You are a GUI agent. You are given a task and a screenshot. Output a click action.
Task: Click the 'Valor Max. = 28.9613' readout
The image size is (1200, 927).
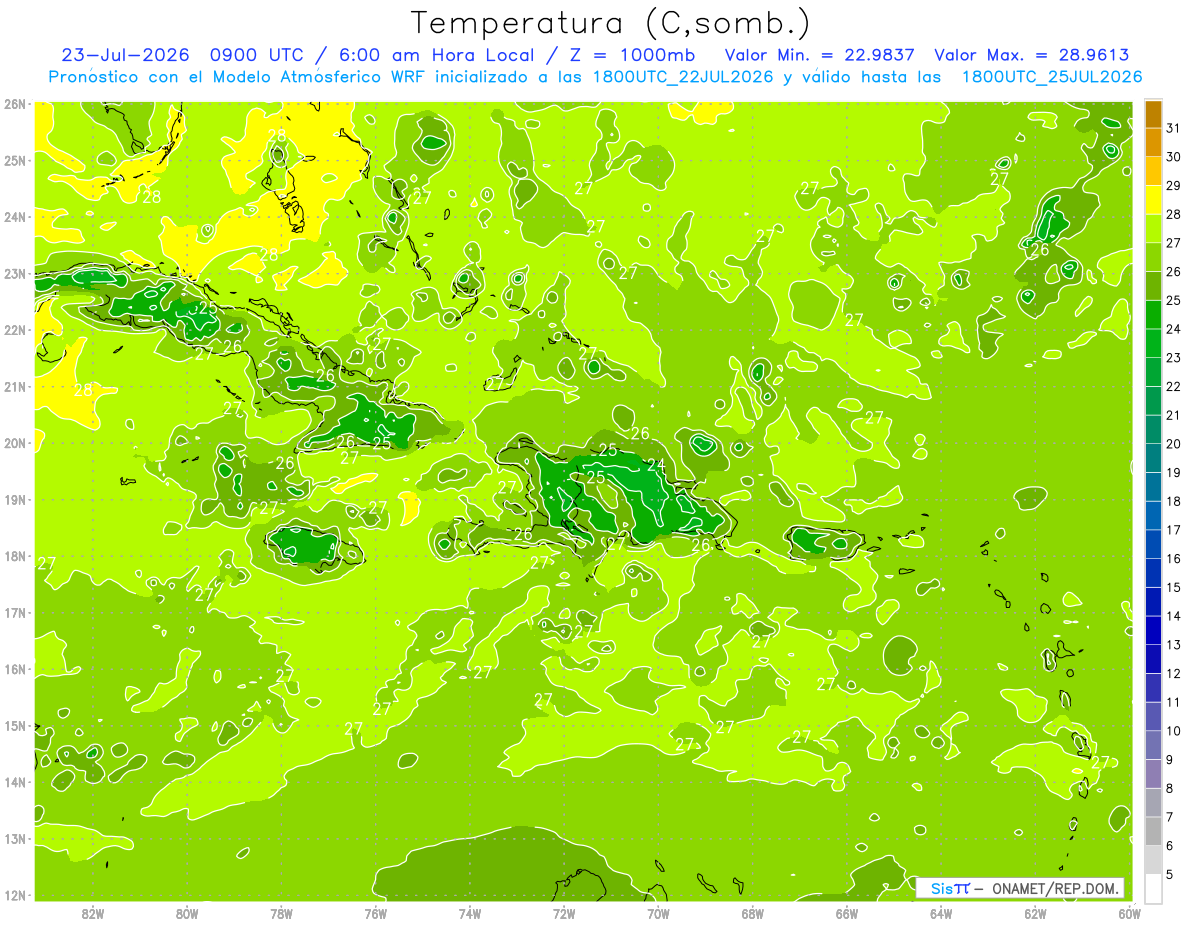click(1032, 55)
